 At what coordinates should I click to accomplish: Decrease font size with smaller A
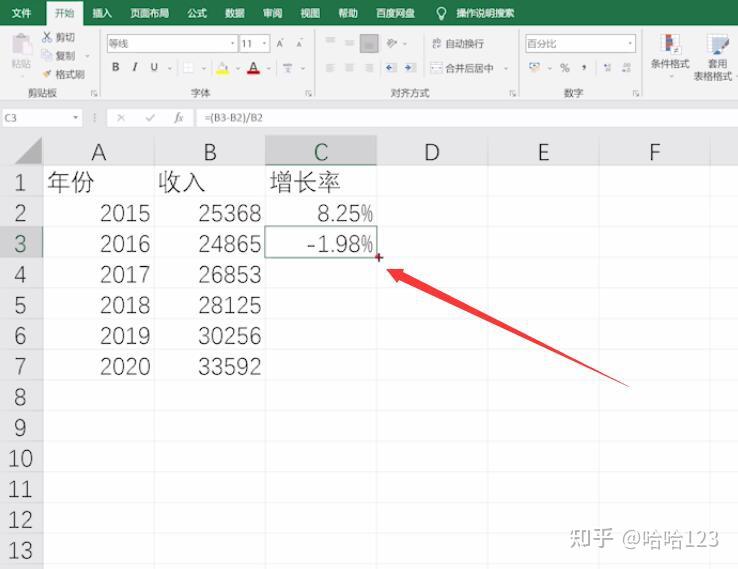click(x=299, y=44)
